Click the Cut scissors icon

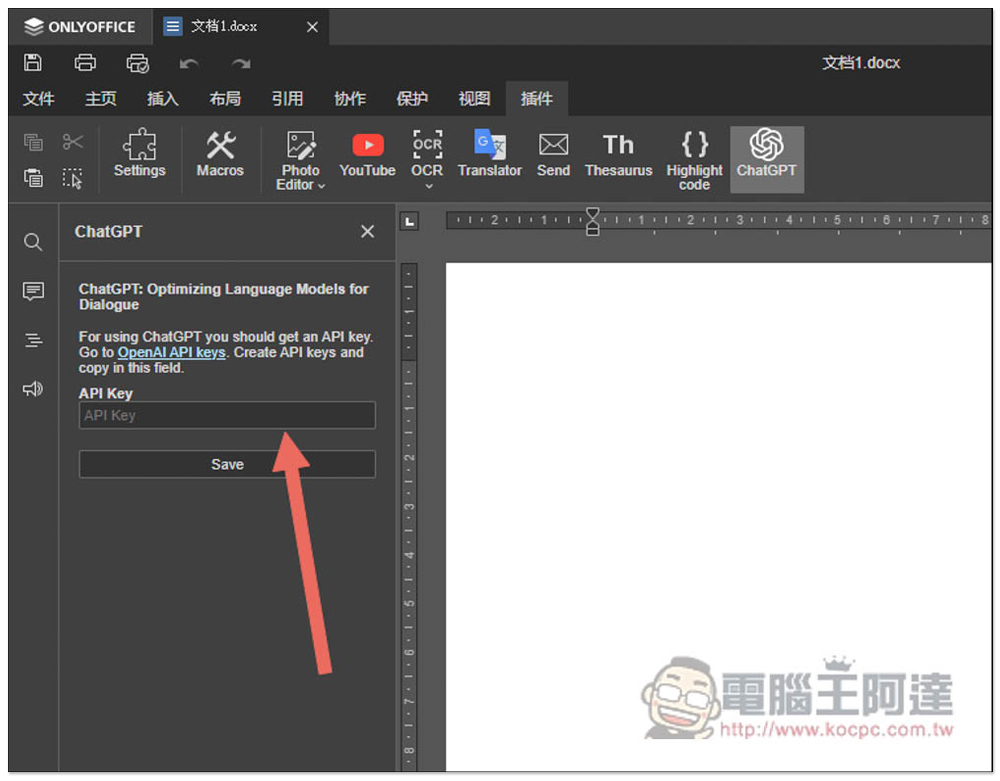coord(73,142)
